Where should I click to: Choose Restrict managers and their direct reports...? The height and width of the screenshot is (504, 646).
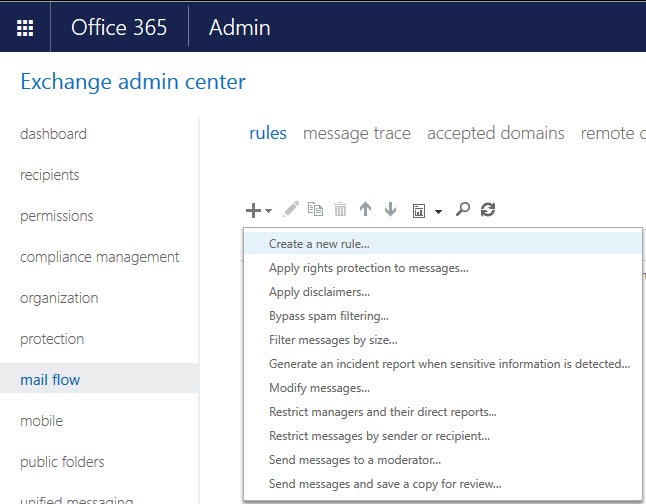pos(443,412)
